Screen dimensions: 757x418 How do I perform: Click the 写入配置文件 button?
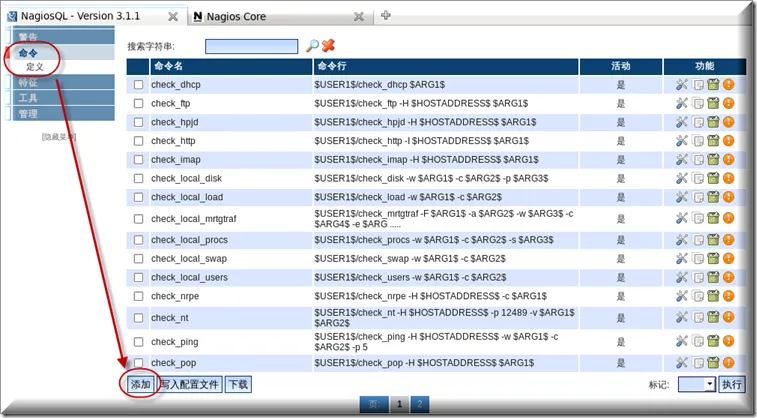click(x=190, y=385)
